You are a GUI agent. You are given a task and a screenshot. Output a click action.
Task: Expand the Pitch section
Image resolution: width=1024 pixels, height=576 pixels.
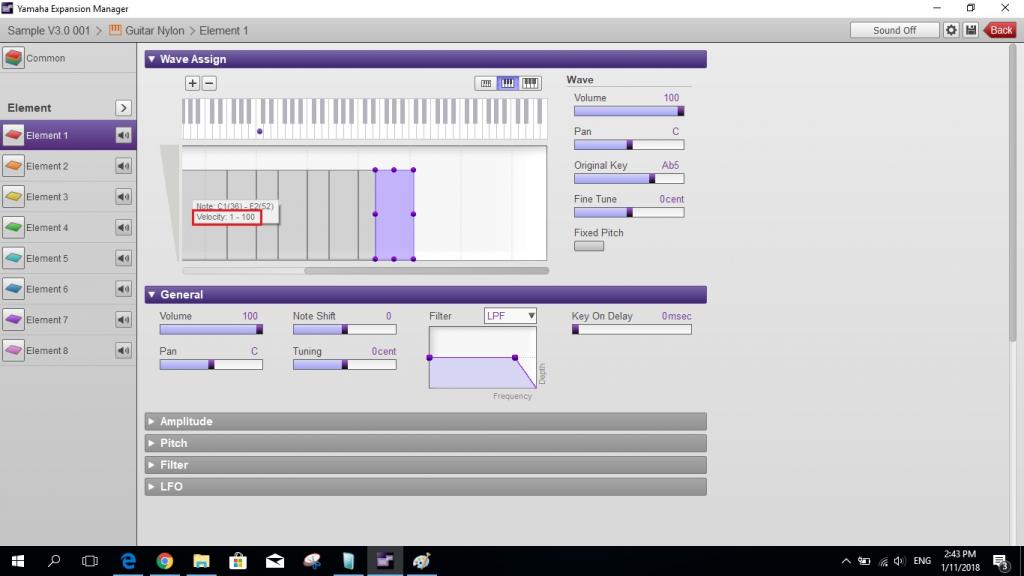coord(426,443)
